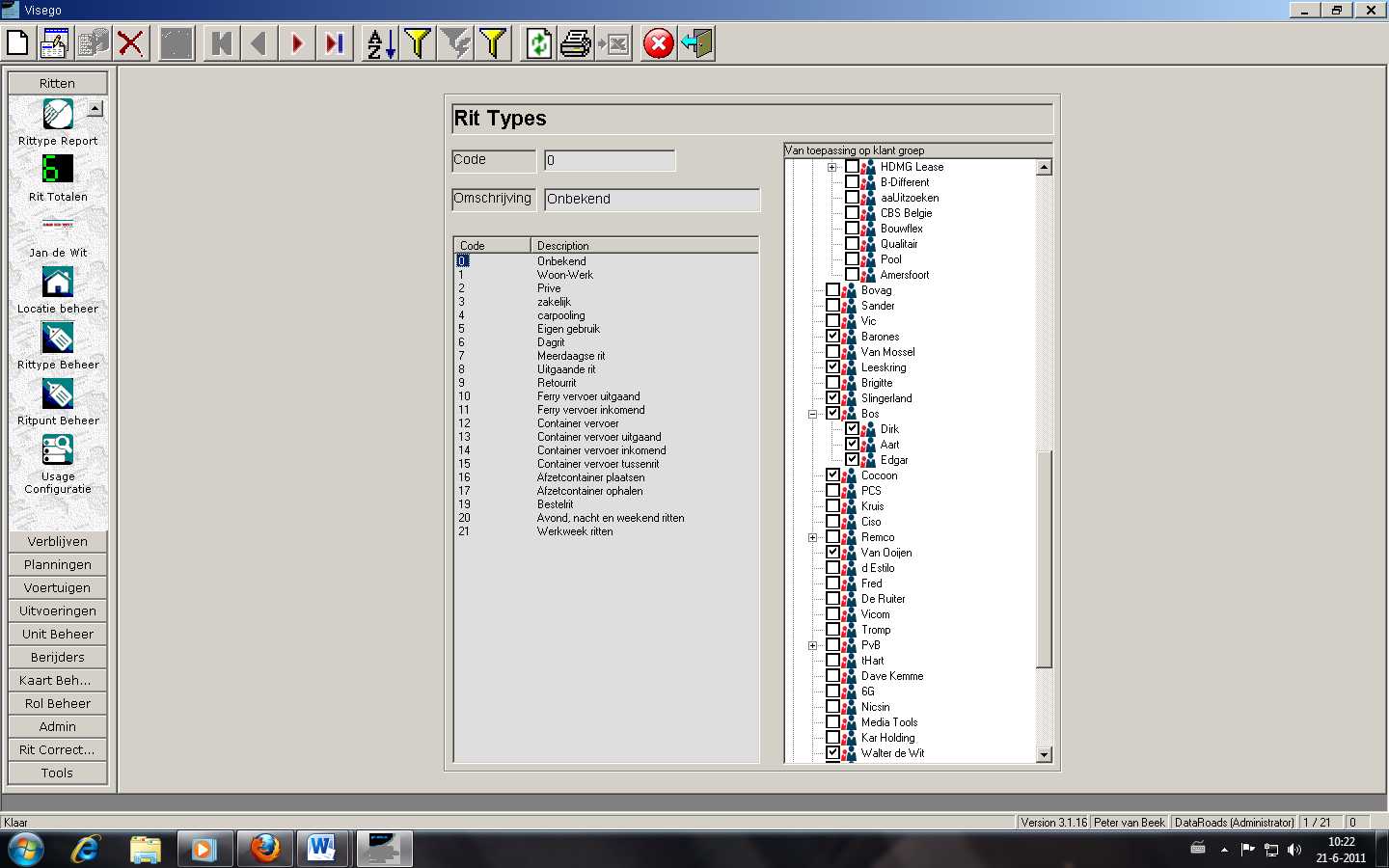Viewport: 1389px width, 868px height.
Task: Click the third yellow funnel filter icon
Action: (493, 43)
